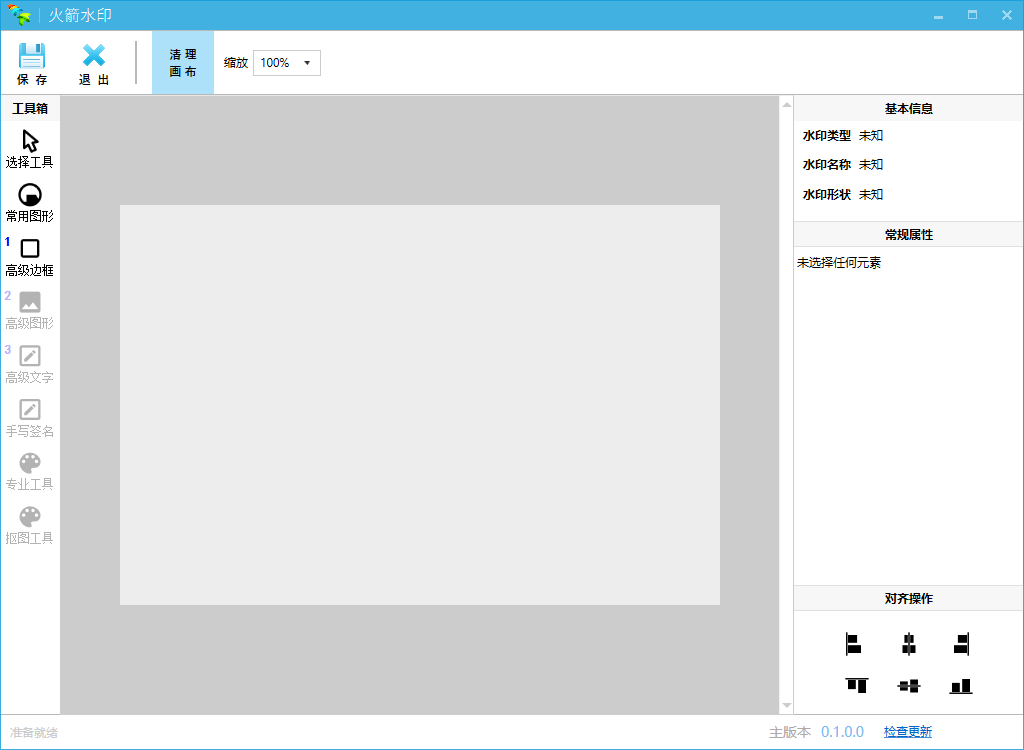
Task: Open the 常用图形 common shapes tool
Action: coord(30,203)
